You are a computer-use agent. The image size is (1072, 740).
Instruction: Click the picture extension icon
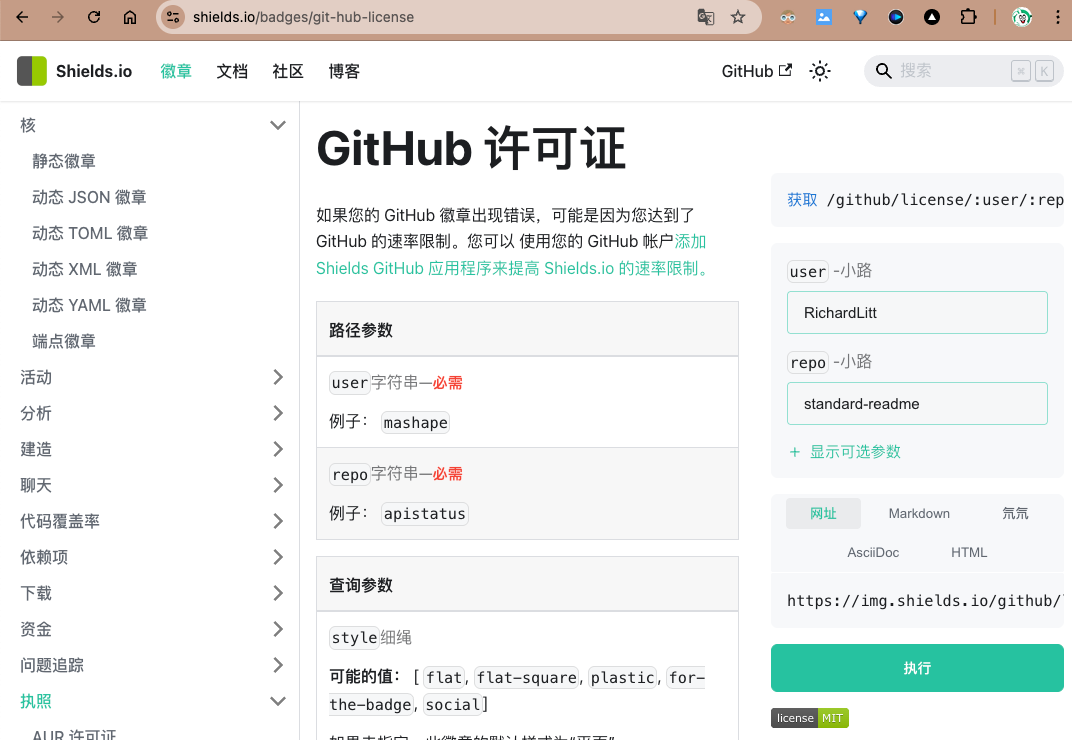pyautogui.click(x=824, y=17)
